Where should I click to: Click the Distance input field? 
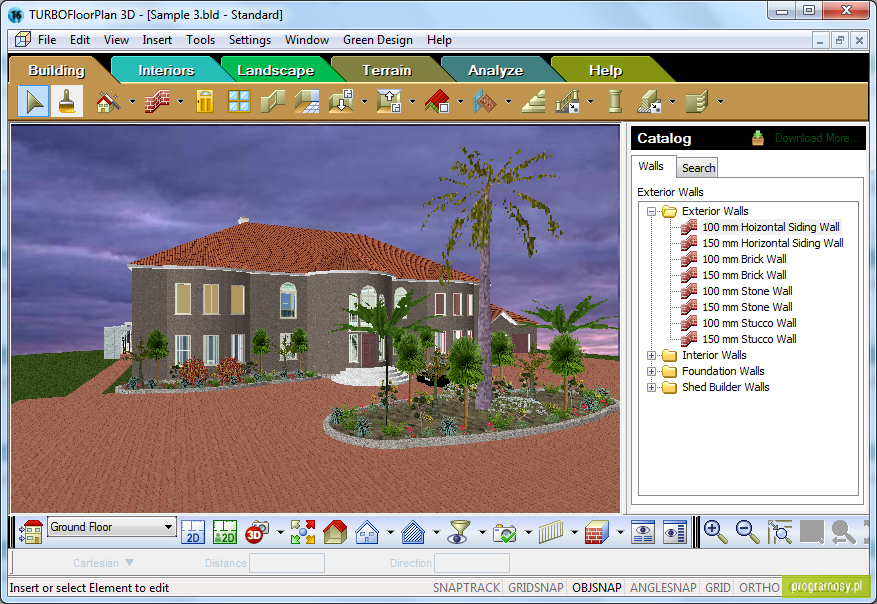tap(287, 563)
